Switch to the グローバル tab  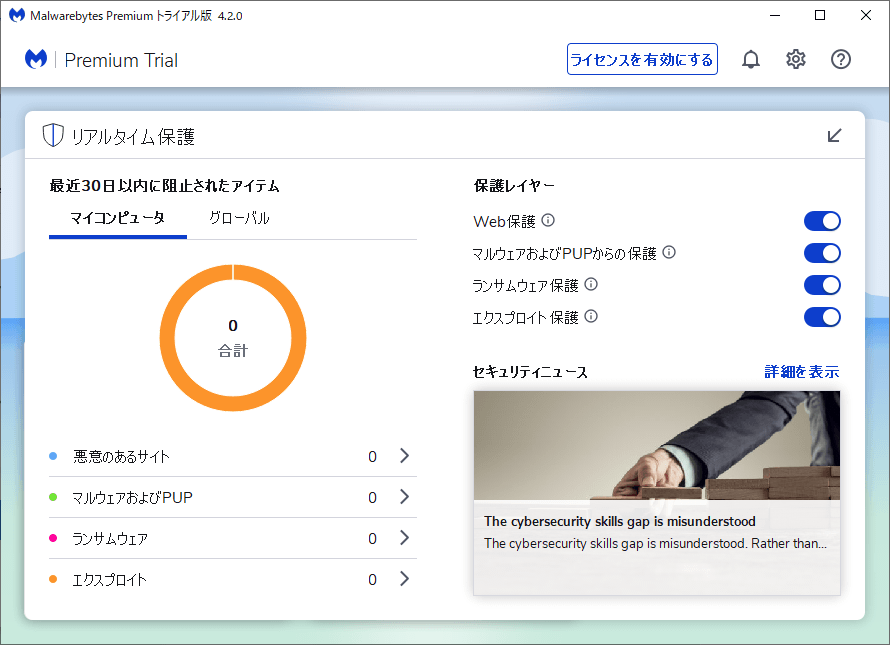click(x=239, y=218)
